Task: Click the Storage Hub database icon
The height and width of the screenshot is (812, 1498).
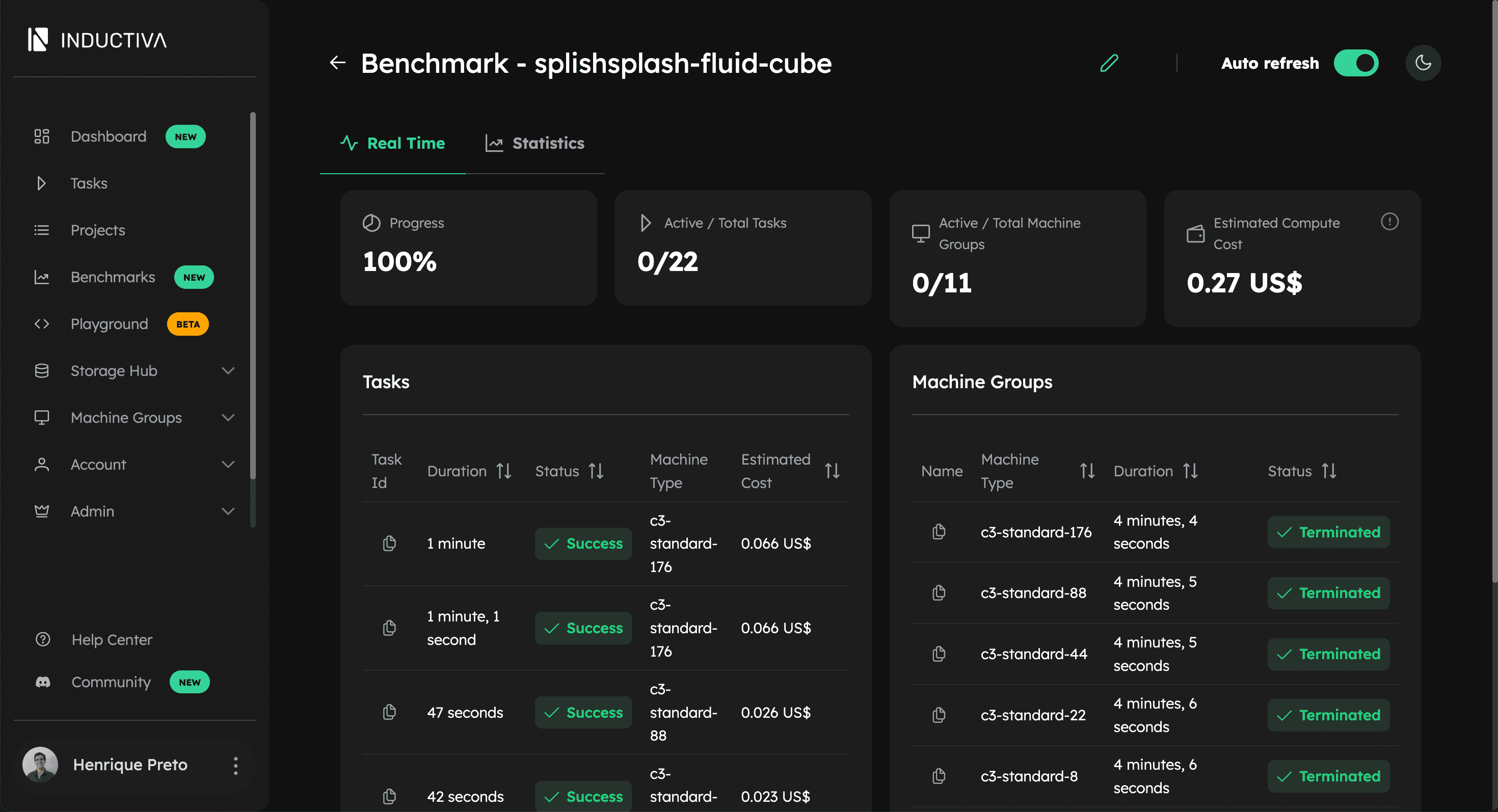Action: point(41,370)
